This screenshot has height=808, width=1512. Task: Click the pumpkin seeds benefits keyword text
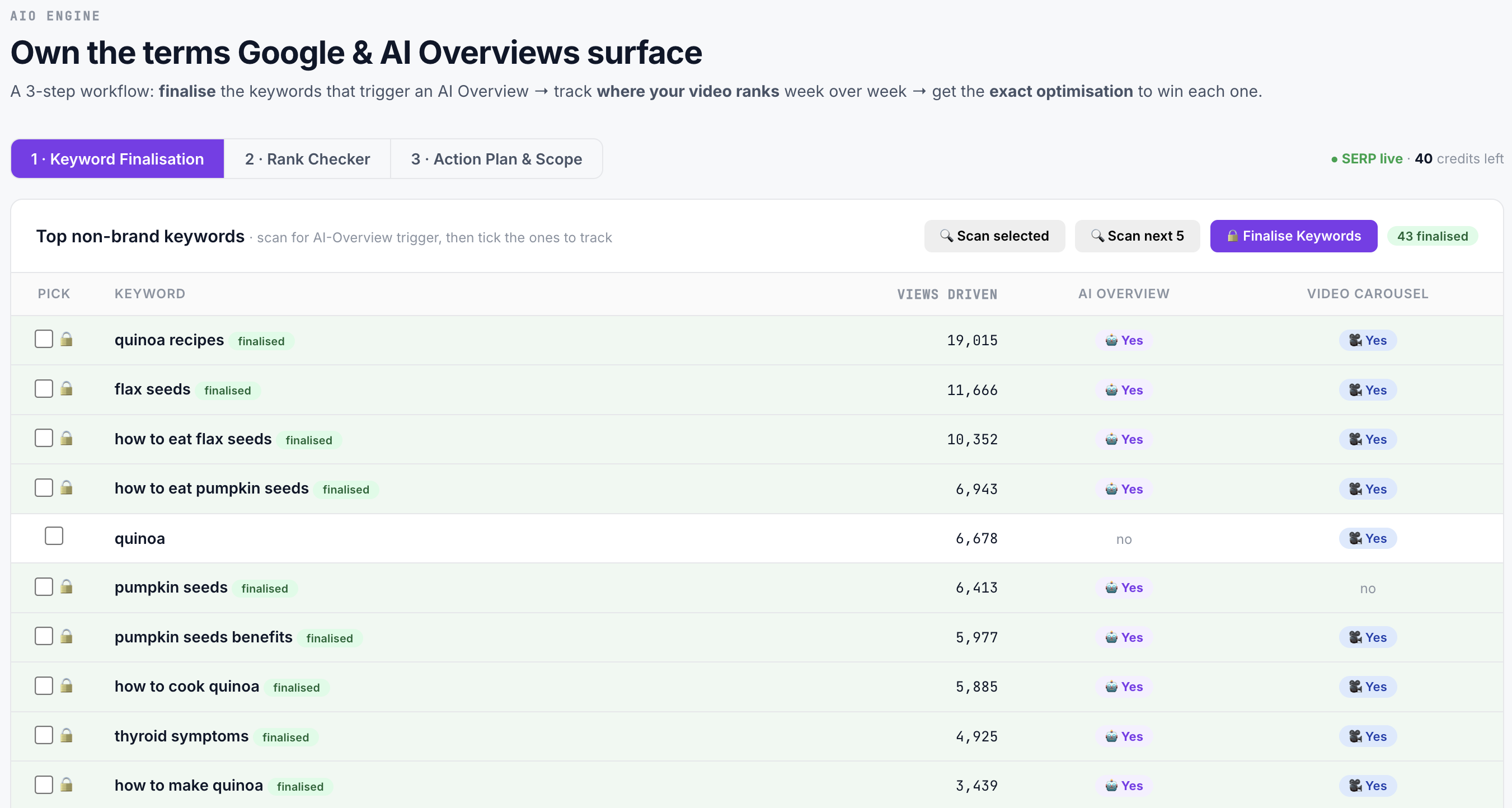pos(203,637)
